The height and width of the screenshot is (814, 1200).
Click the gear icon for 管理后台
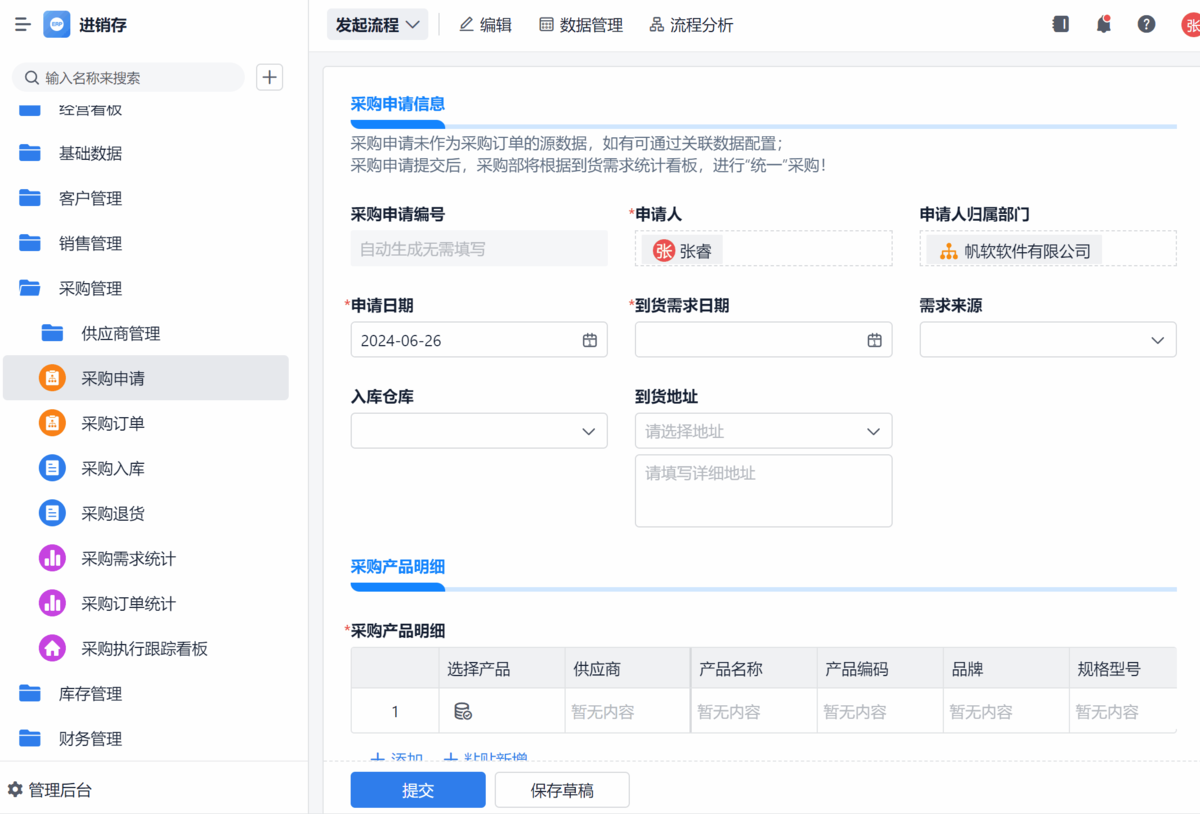pyautogui.click(x=15, y=790)
